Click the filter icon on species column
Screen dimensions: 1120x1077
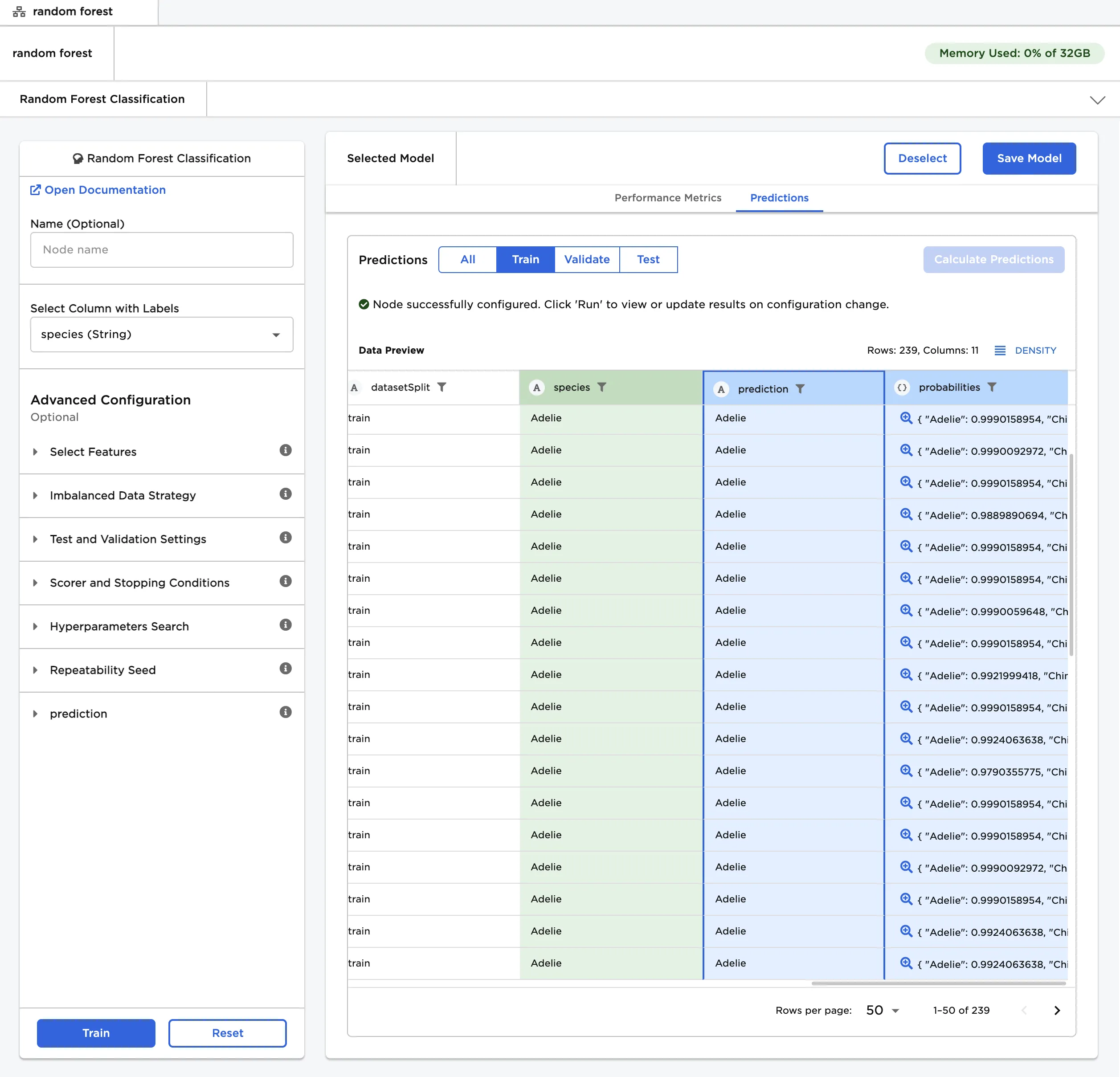602,387
